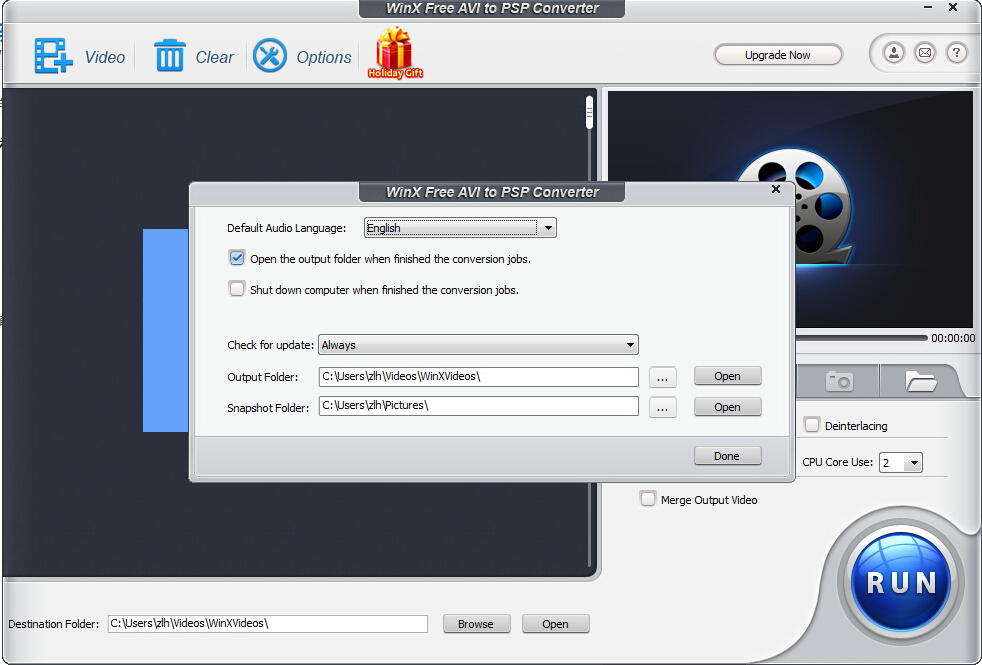The height and width of the screenshot is (665, 982).
Task: Toggle shut down computer when finished
Action: [x=237, y=289]
